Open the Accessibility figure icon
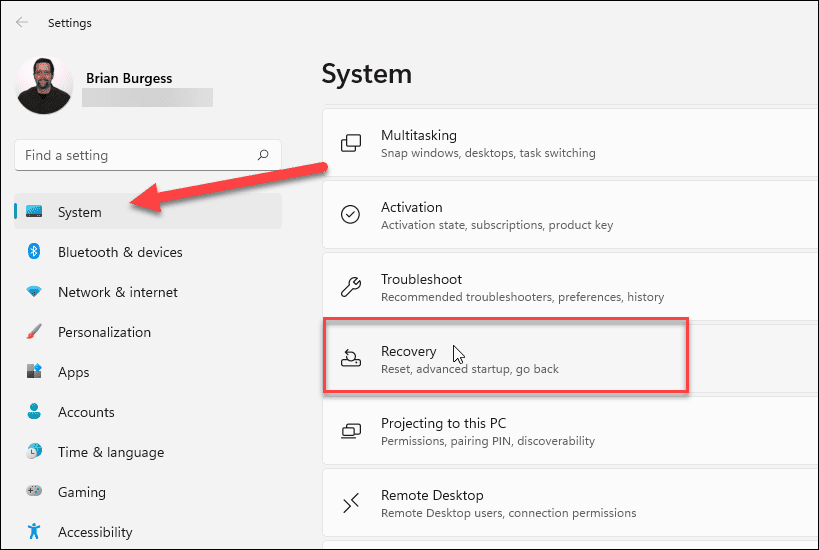This screenshot has height=550, width=819. (x=34, y=532)
